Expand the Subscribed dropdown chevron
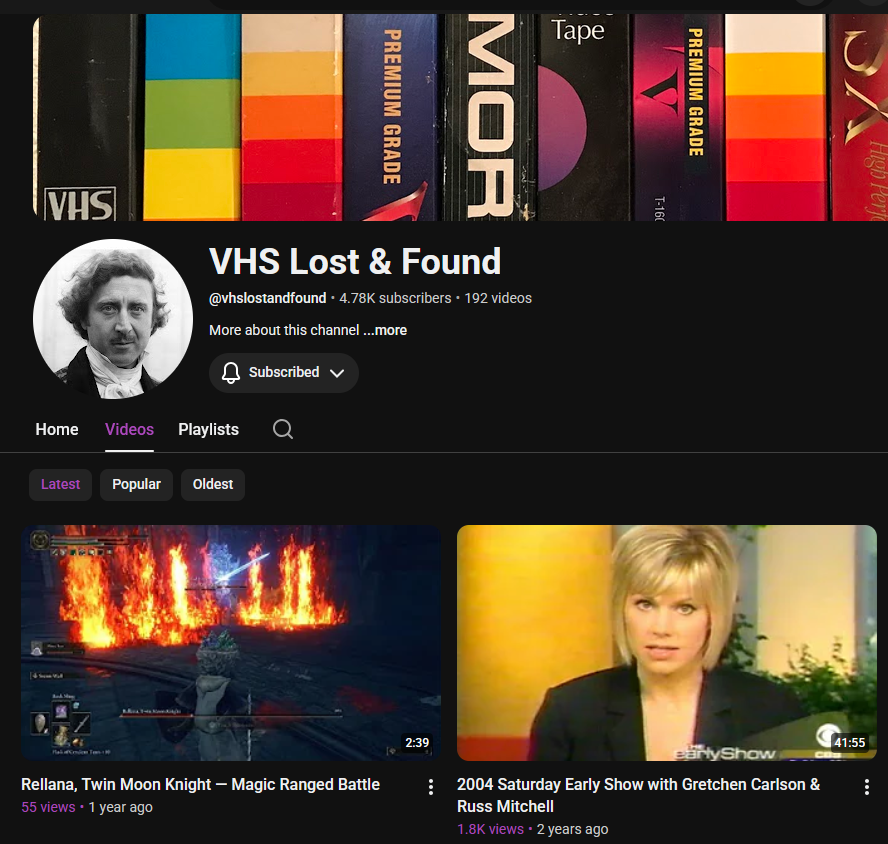Screen dimensions: 888x844 (x=337, y=373)
